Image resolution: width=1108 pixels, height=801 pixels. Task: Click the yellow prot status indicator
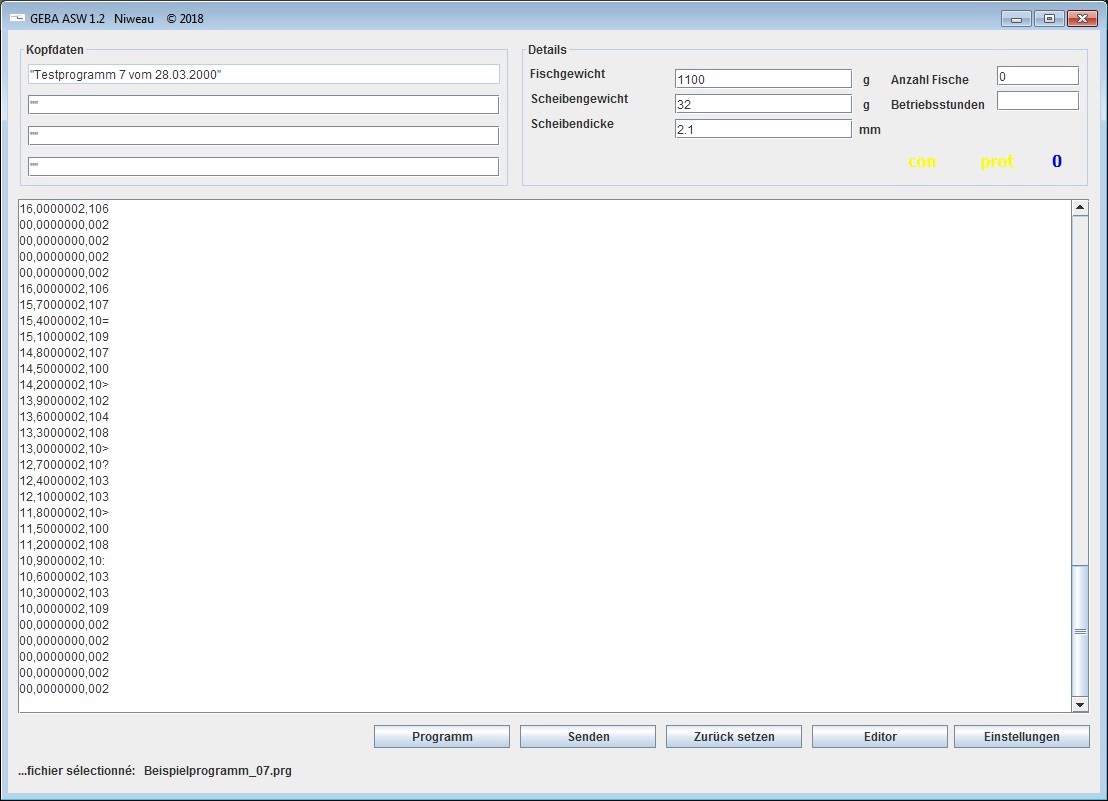pos(996,162)
